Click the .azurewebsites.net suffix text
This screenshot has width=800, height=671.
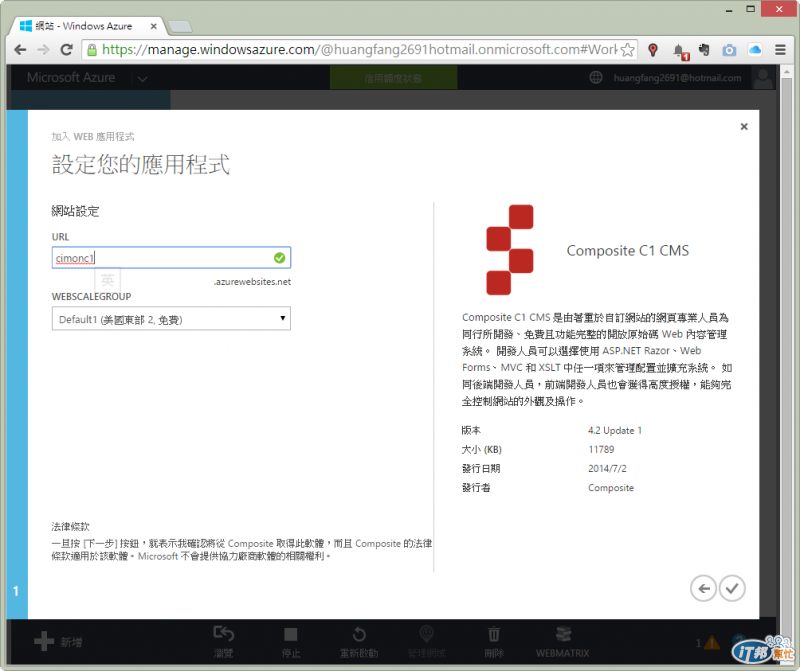252,282
